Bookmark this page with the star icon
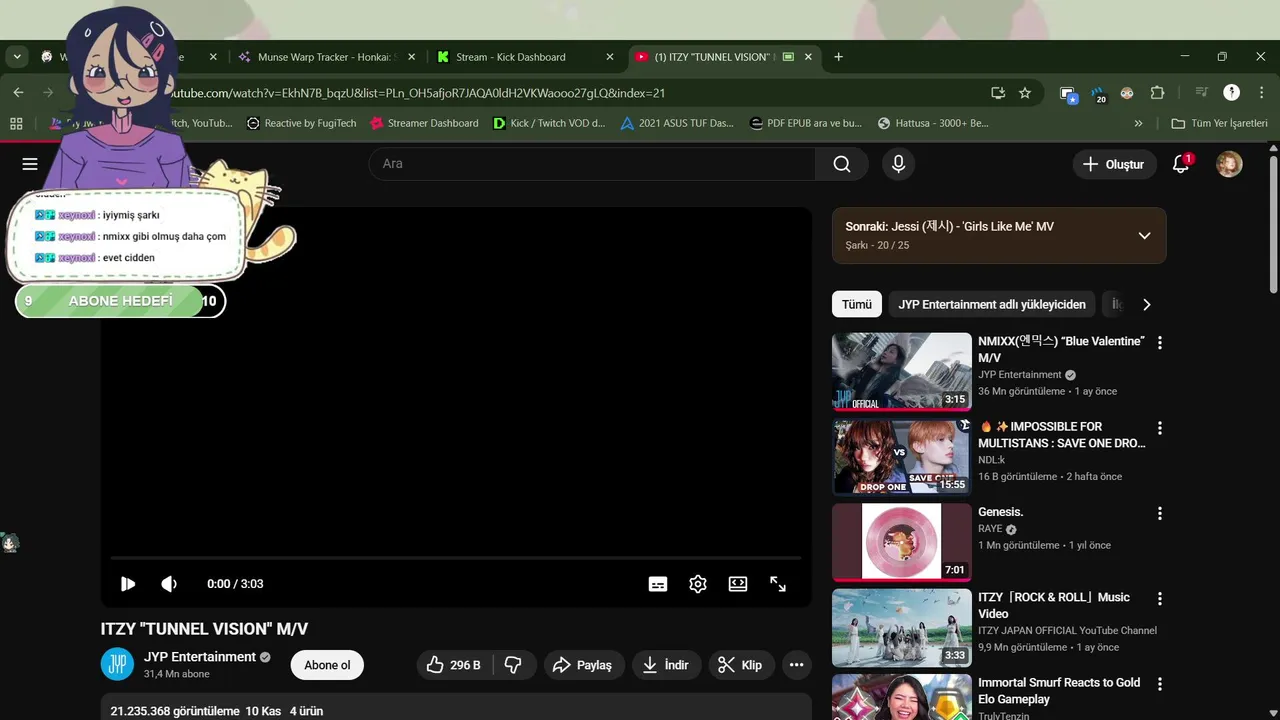Image resolution: width=1280 pixels, height=720 pixels. pyautogui.click(x=1025, y=93)
